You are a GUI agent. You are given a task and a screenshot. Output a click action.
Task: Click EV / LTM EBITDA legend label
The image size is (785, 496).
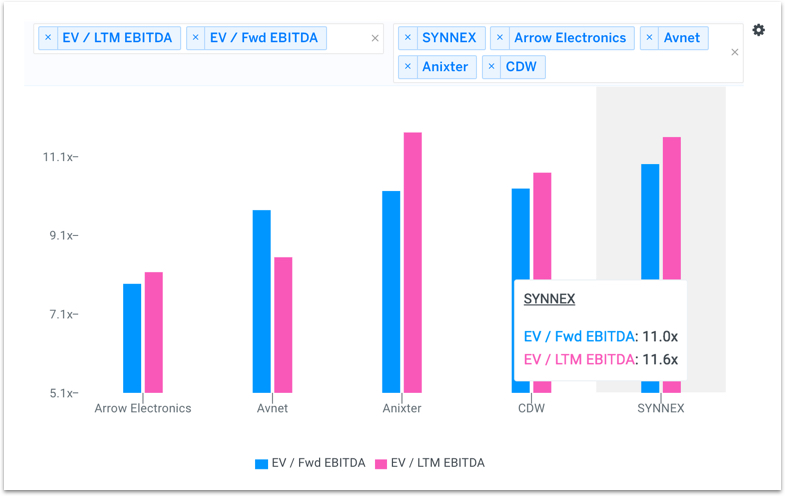click(438, 463)
